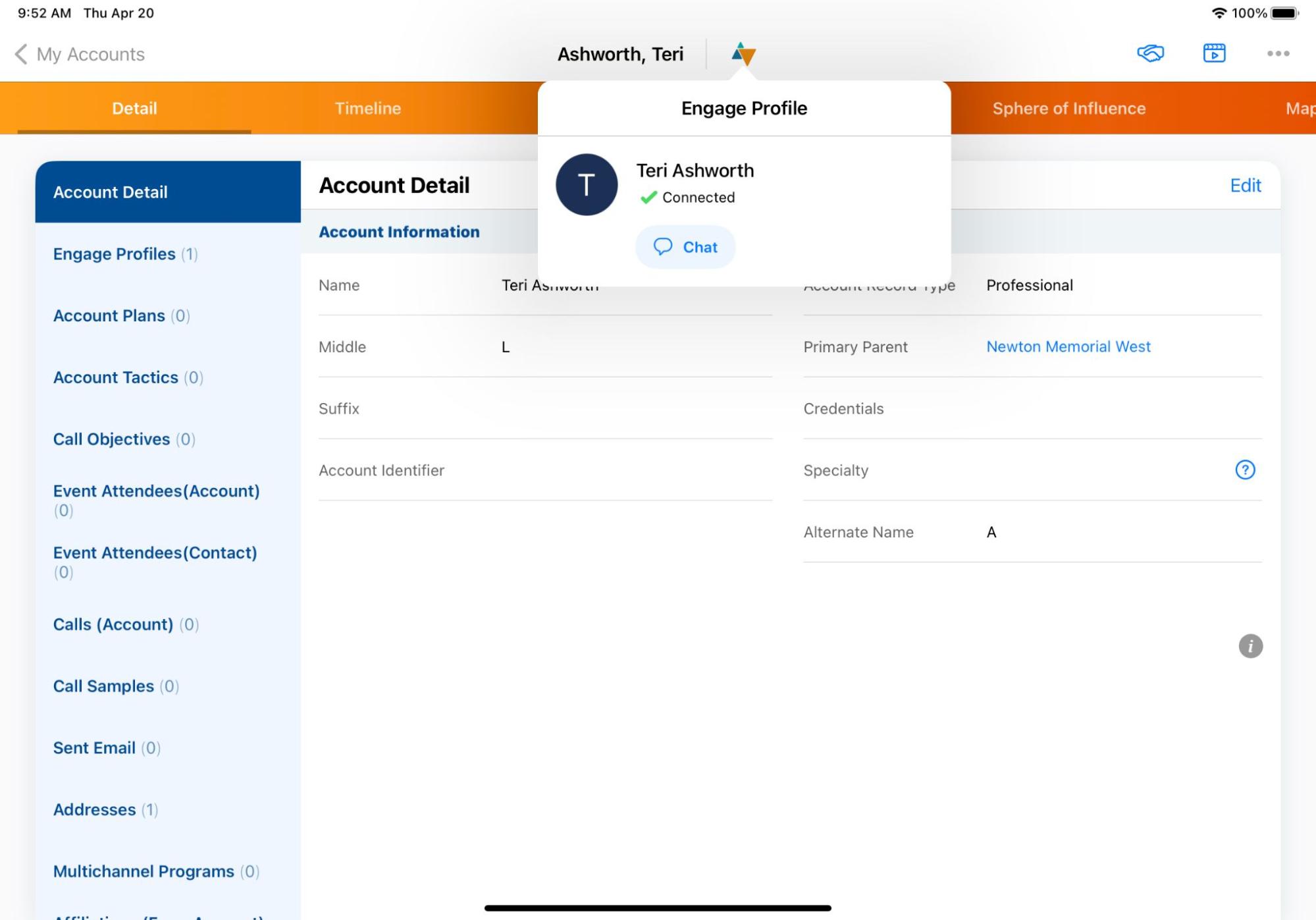Go back to My Accounts
The height and width of the screenshot is (920, 1316).
80,54
